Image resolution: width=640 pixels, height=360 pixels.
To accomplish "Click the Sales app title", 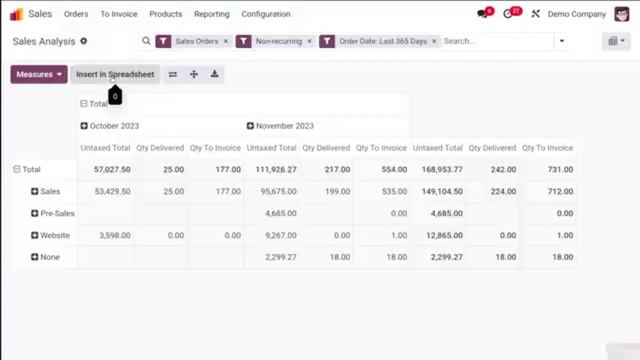I will (x=40, y=14).
